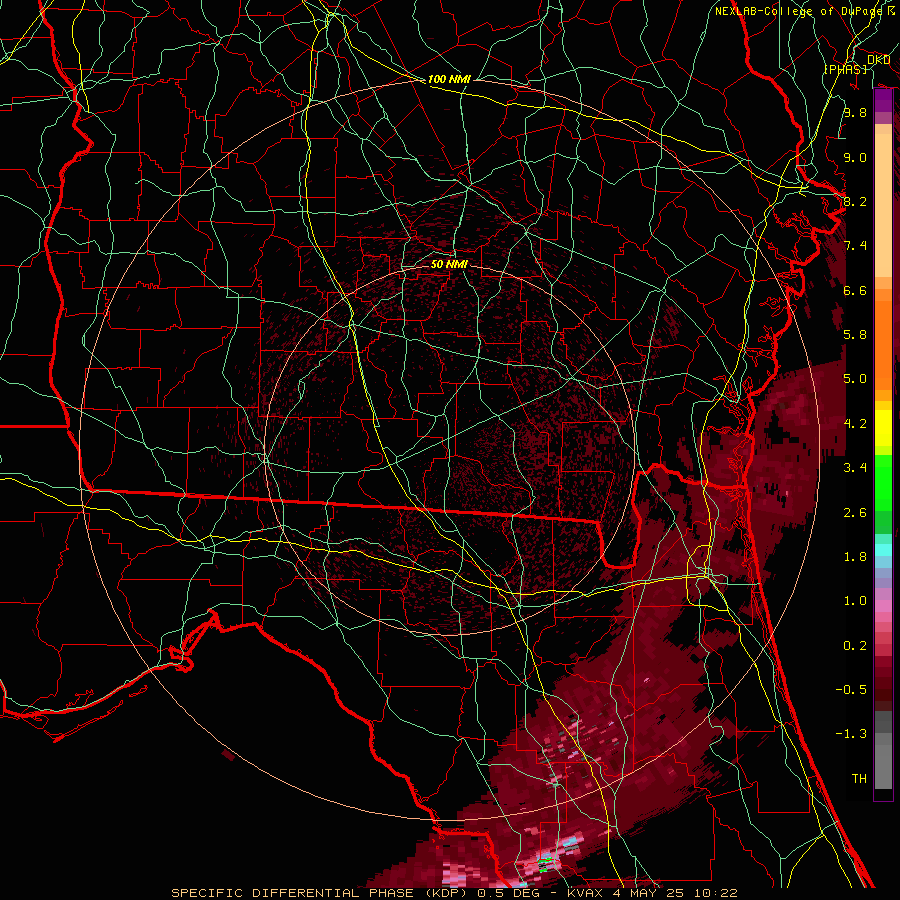900x900 pixels.
Task: Click the 7.4 scale value
Action: 855,246
